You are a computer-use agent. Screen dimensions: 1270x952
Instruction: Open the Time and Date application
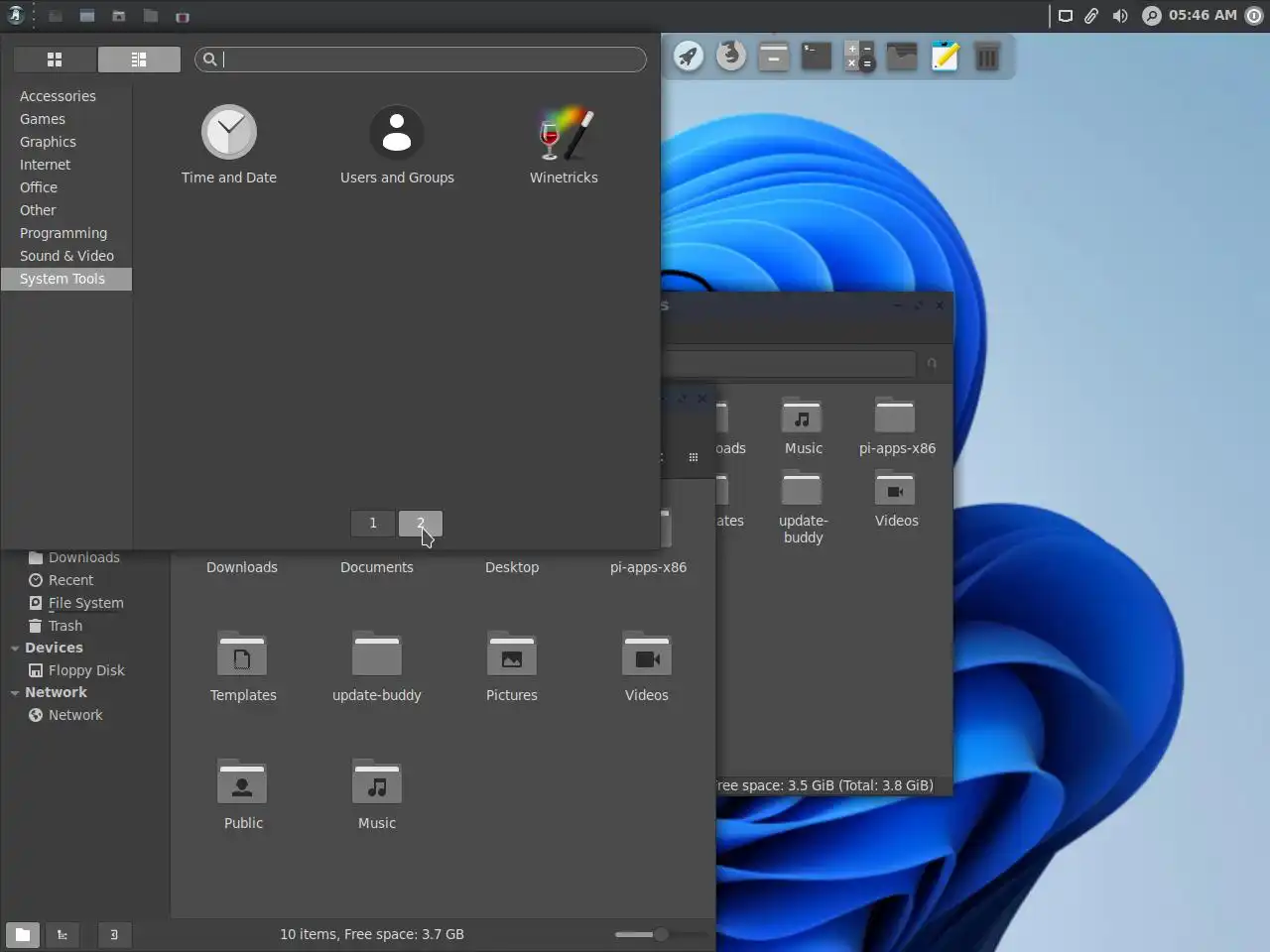point(229,145)
